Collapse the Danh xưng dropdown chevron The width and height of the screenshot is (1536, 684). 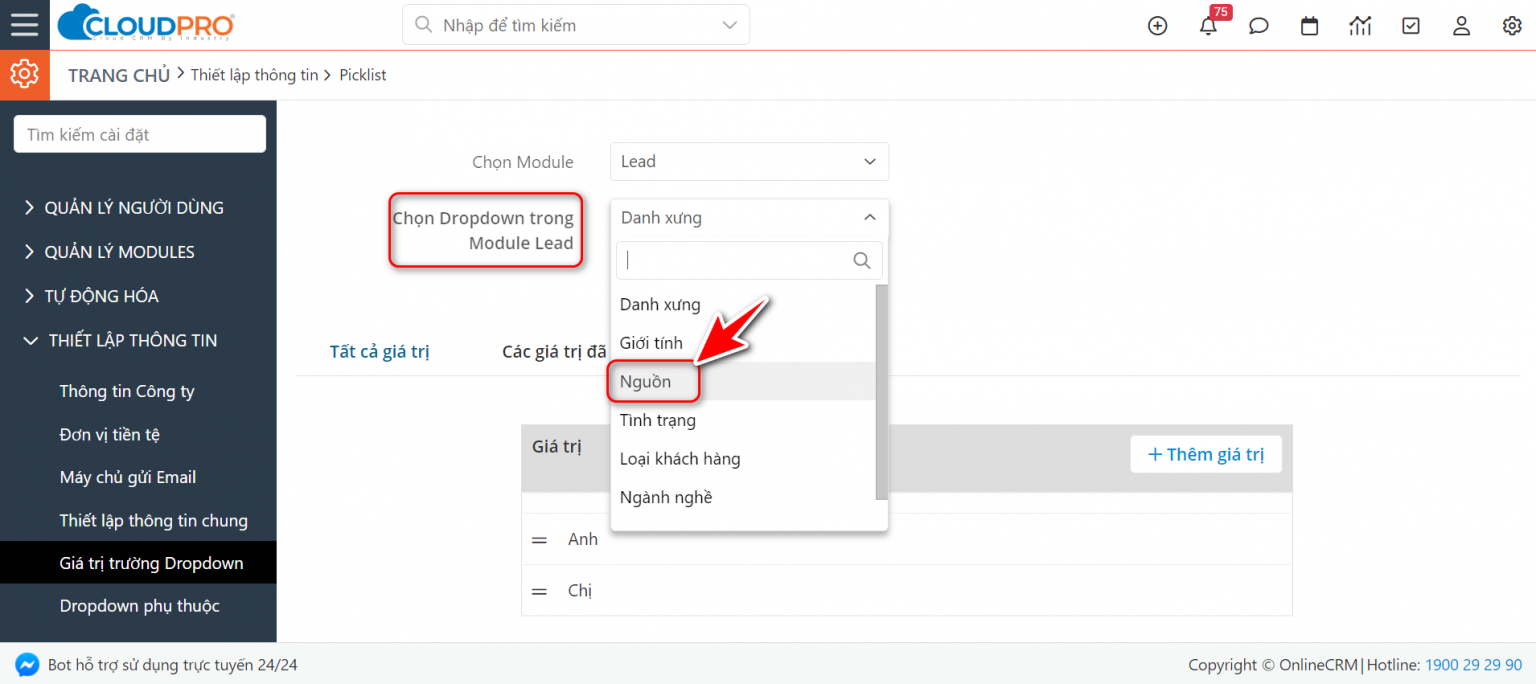tap(869, 218)
